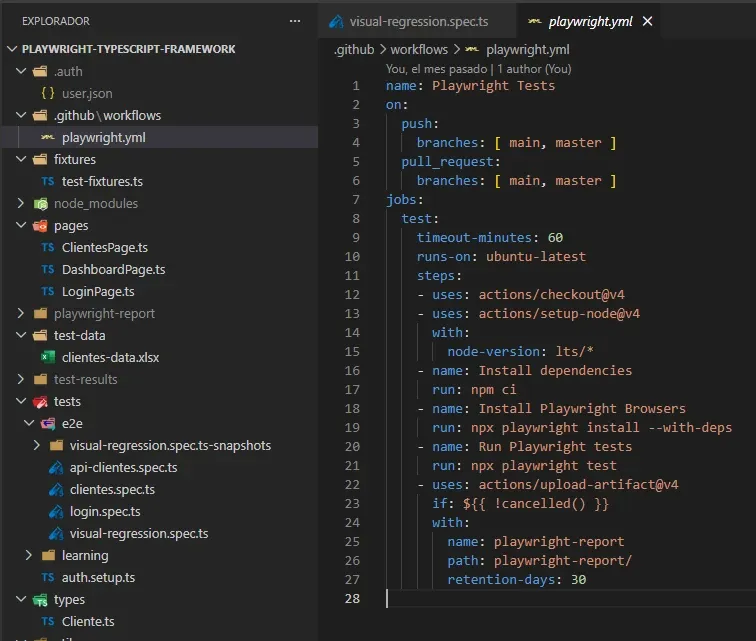Click the red pages folder icon

point(40,225)
